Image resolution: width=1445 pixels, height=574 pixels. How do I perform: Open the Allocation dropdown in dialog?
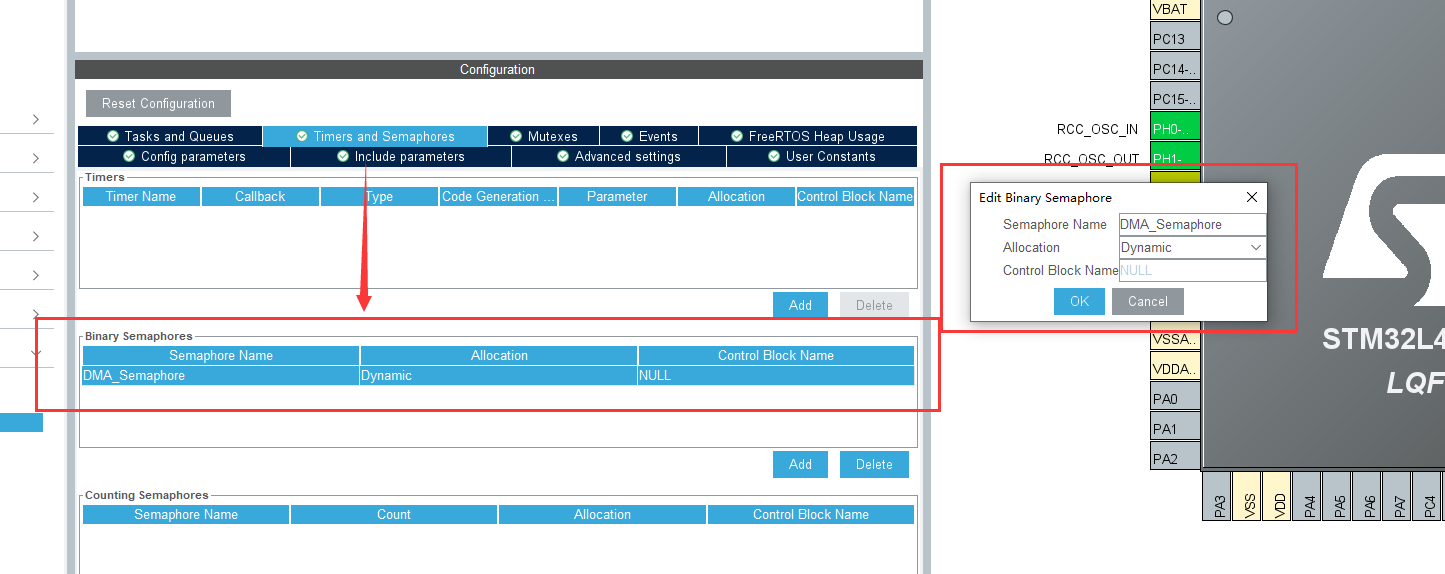[1192, 247]
